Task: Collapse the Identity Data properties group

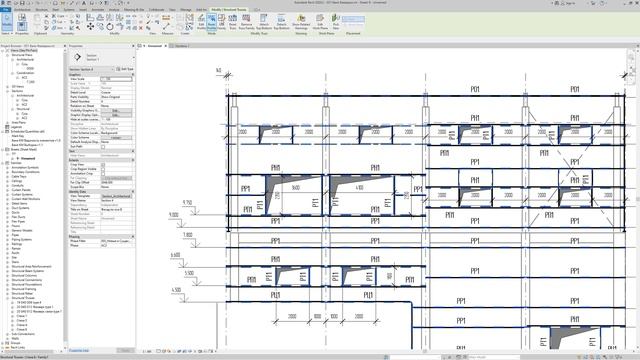Action: click(x=133, y=191)
